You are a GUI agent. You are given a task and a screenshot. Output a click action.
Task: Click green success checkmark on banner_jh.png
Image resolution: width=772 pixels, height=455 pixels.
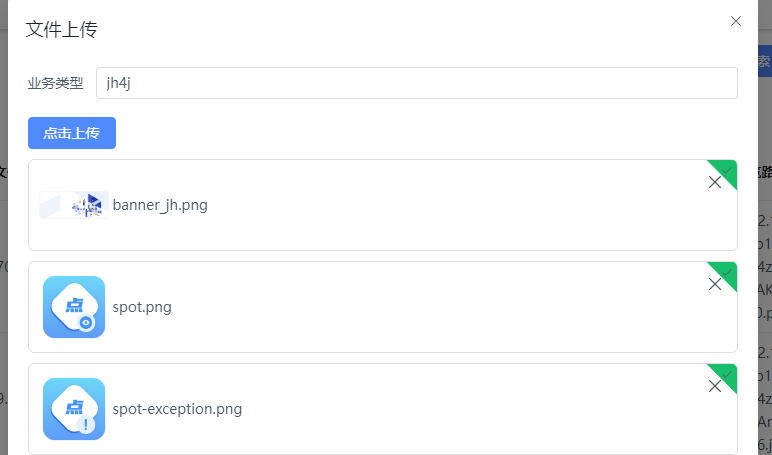point(727,170)
